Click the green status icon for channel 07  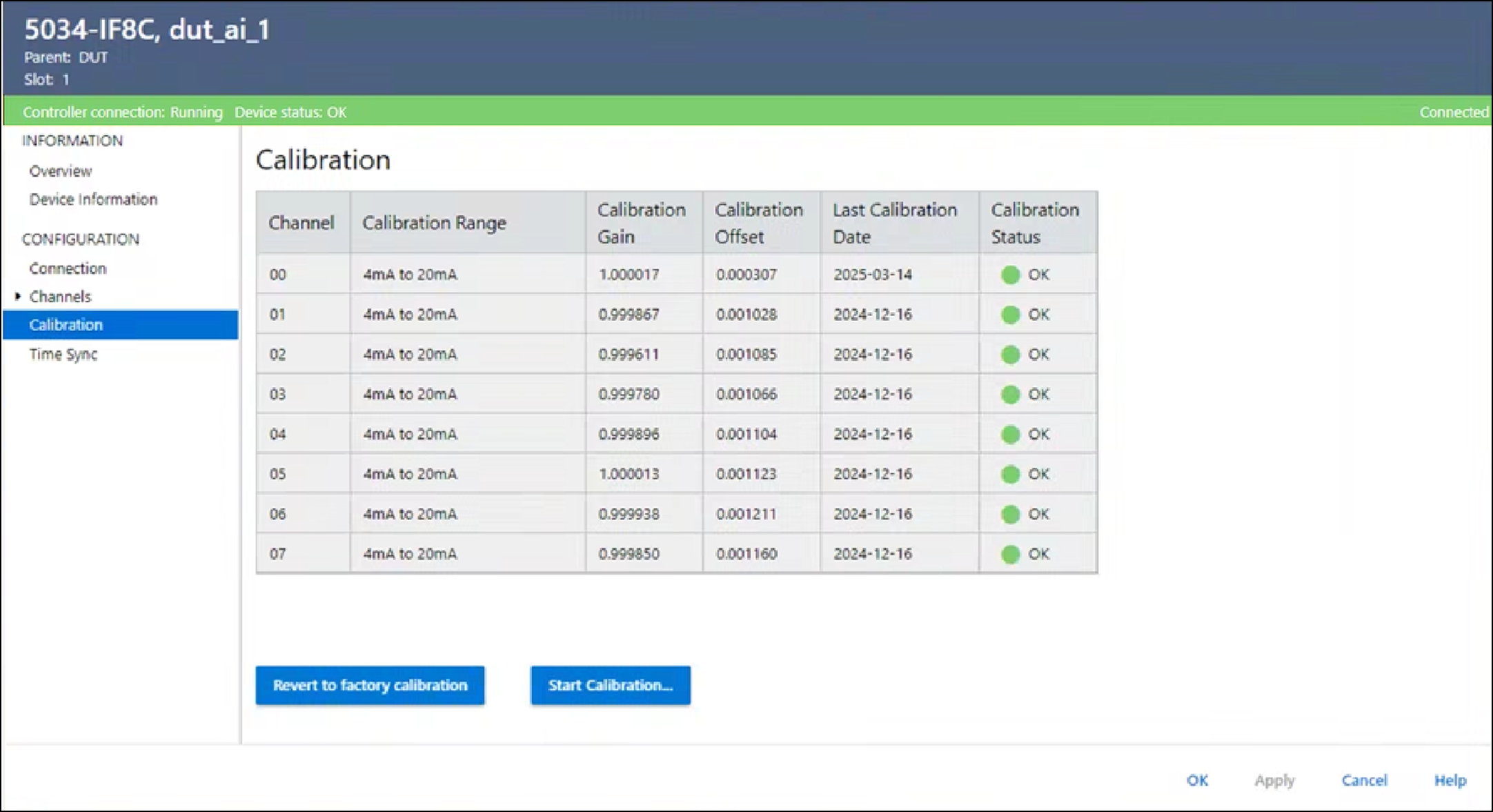1010,554
